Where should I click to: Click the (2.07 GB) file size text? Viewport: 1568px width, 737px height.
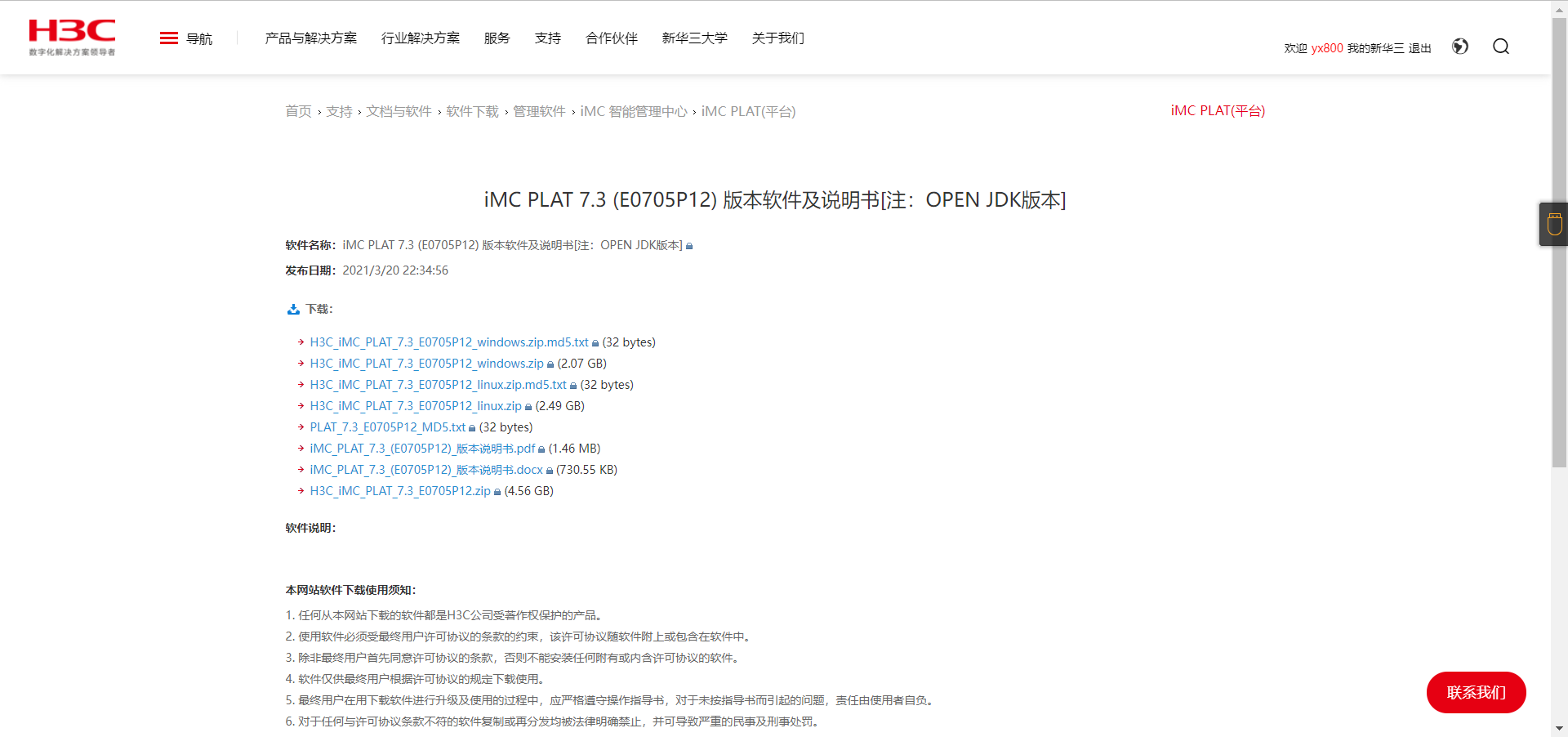click(x=582, y=364)
